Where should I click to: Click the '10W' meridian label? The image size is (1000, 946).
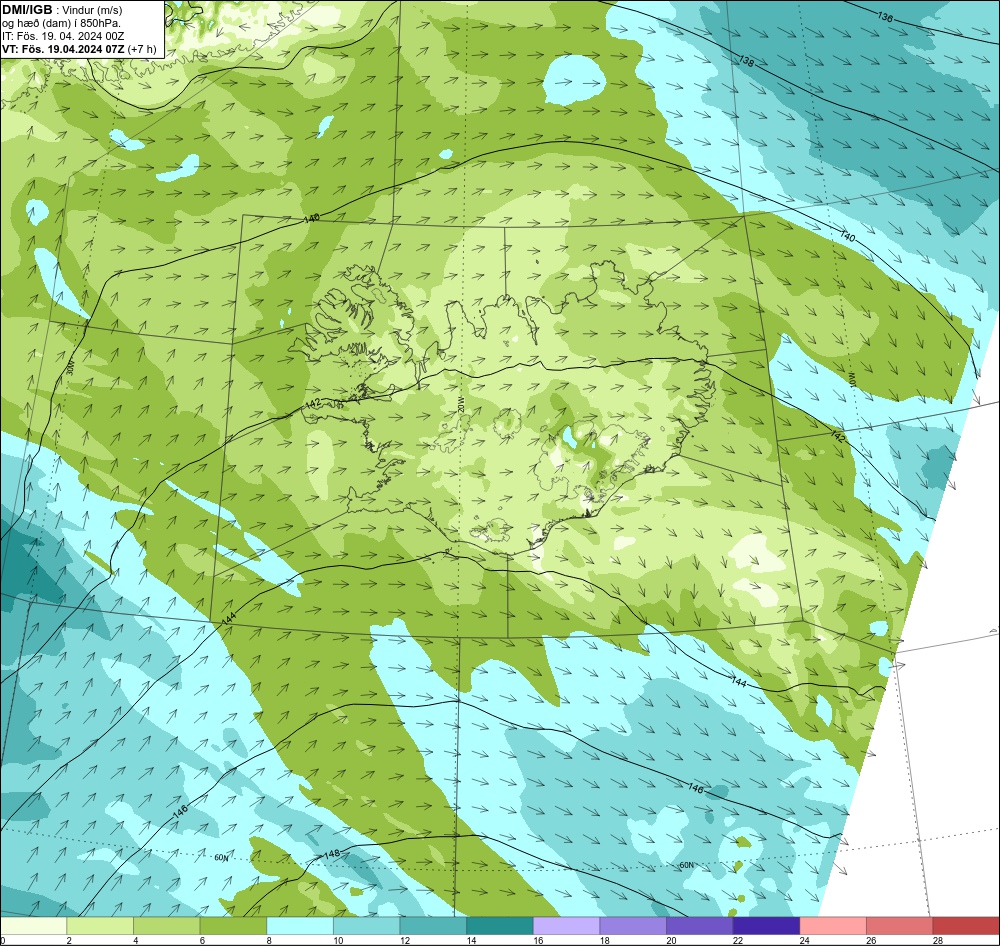pyautogui.click(x=850, y=379)
